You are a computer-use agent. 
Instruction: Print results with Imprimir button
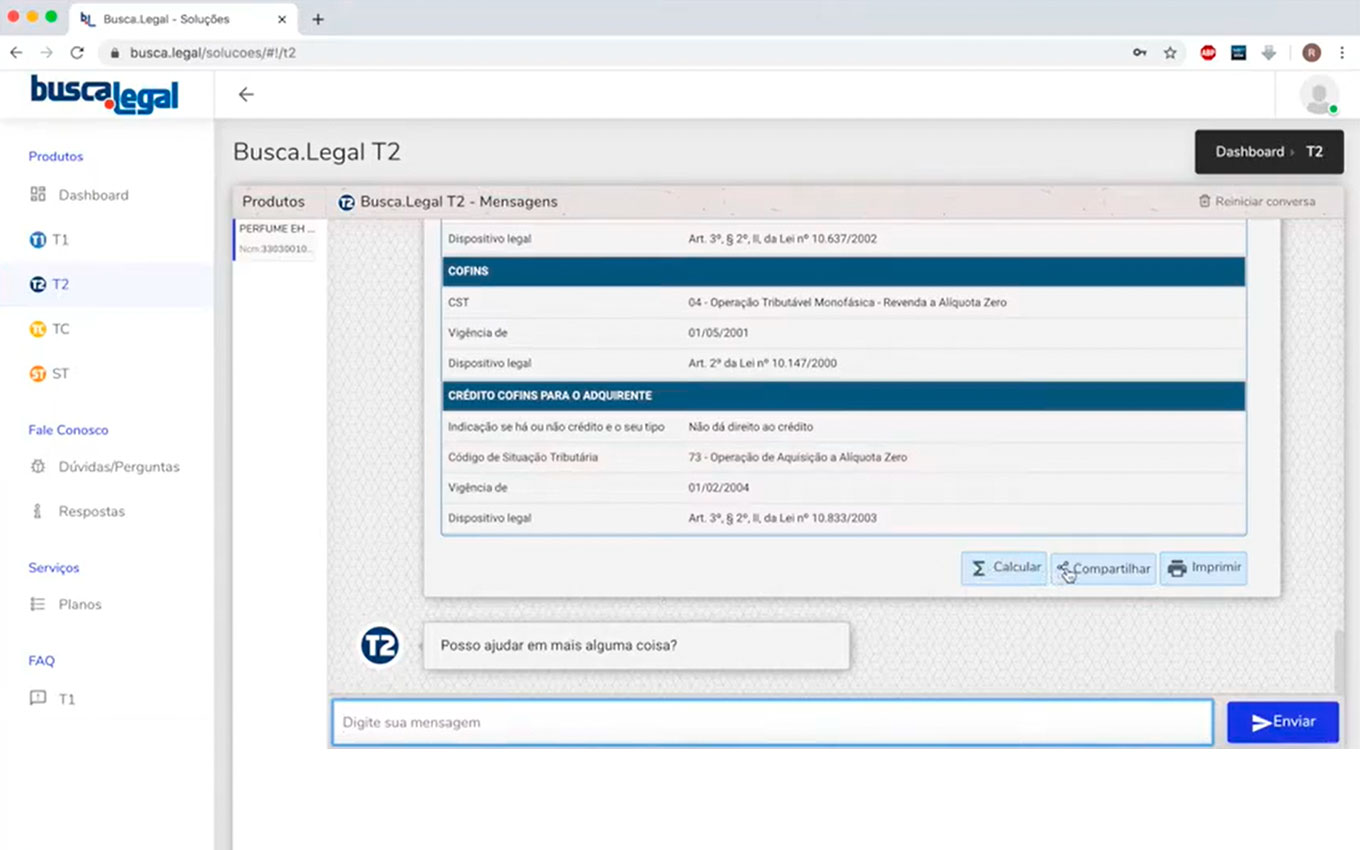[x=1204, y=568]
